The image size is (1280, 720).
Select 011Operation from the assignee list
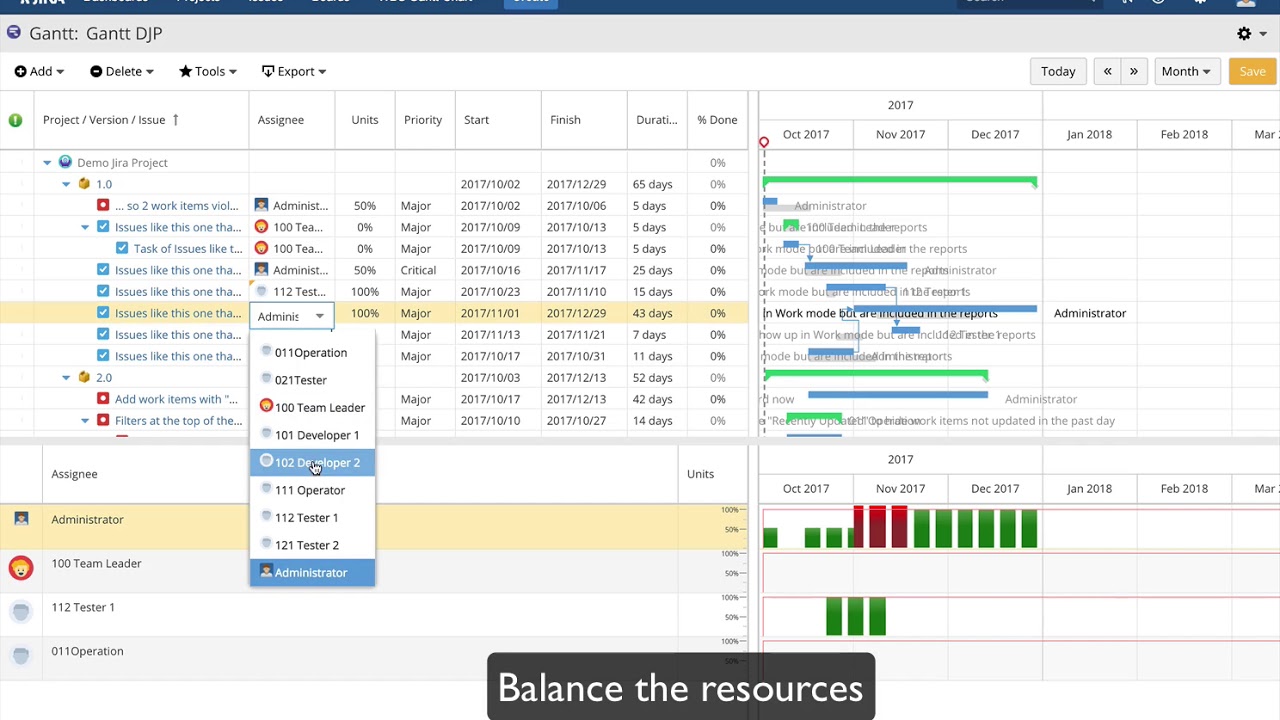(312, 352)
